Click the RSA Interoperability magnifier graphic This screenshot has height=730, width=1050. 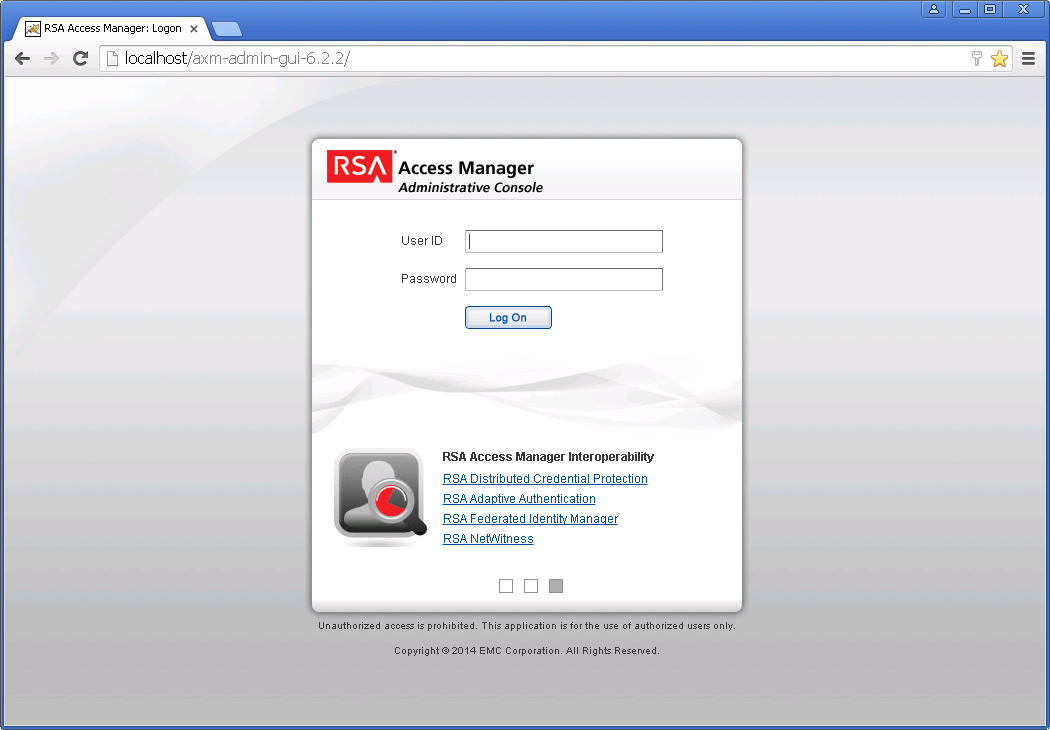(380, 496)
